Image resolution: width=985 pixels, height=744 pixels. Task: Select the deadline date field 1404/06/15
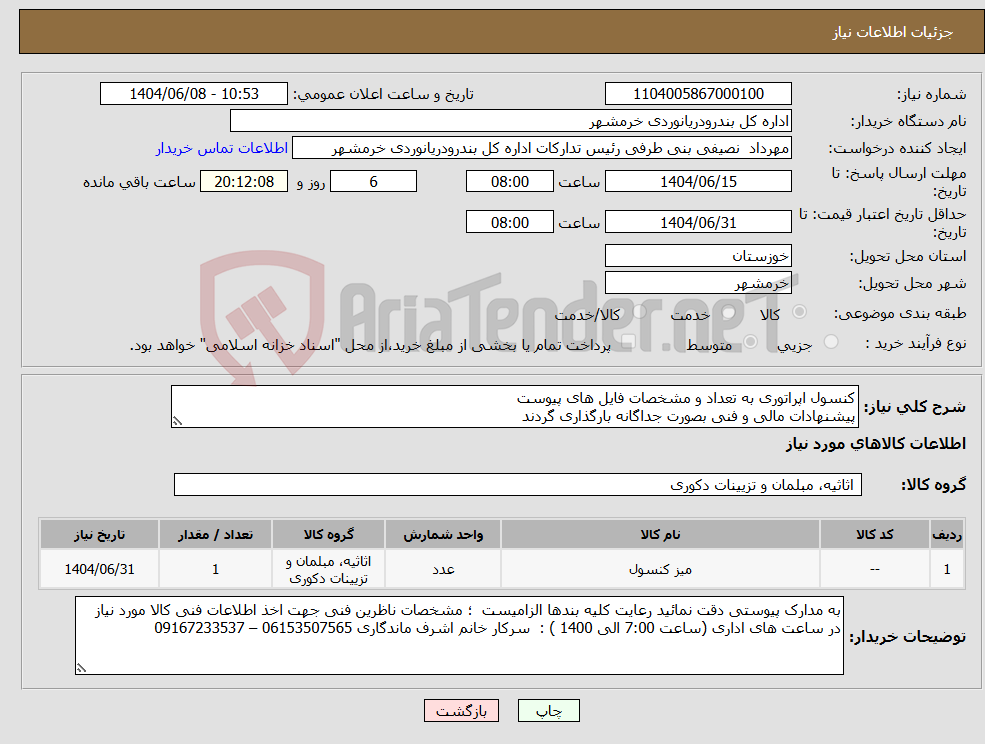pos(698,181)
